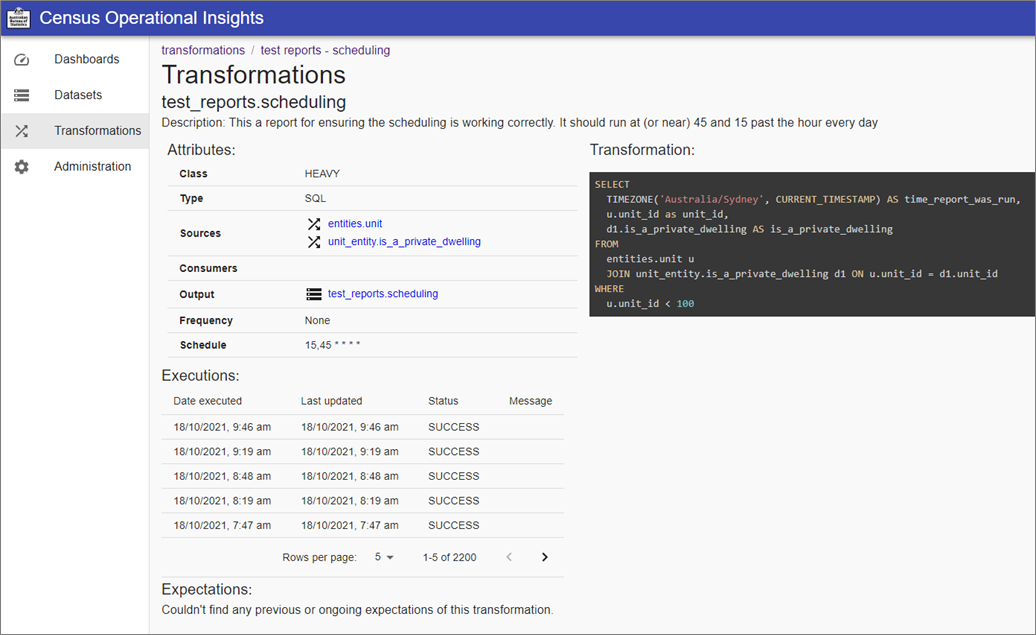Click the test_reports.scheduling heading
Image resolution: width=1036 pixels, height=635 pixels.
click(x=254, y=102)
